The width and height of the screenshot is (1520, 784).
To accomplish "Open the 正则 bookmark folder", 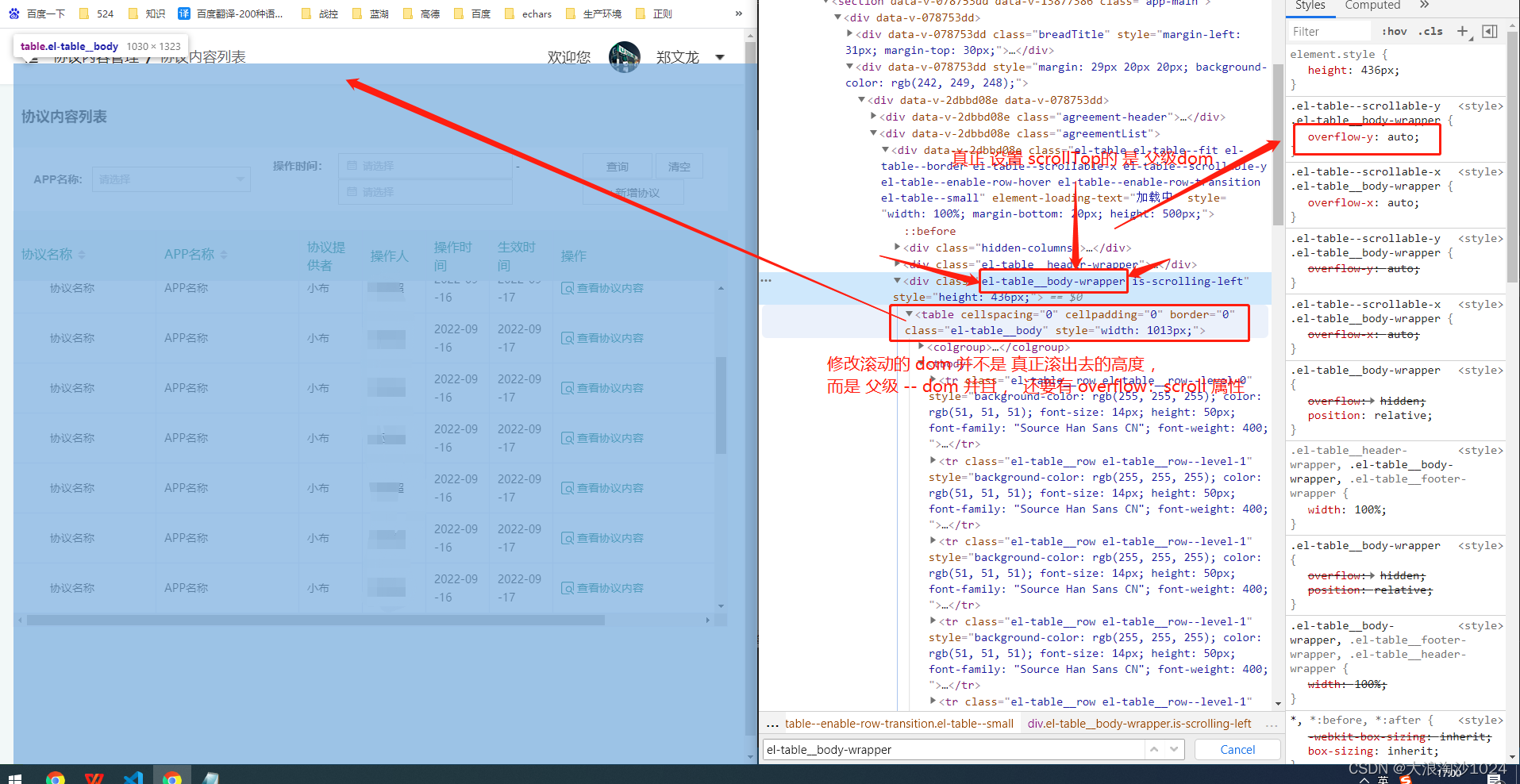I will click(654, 13).
